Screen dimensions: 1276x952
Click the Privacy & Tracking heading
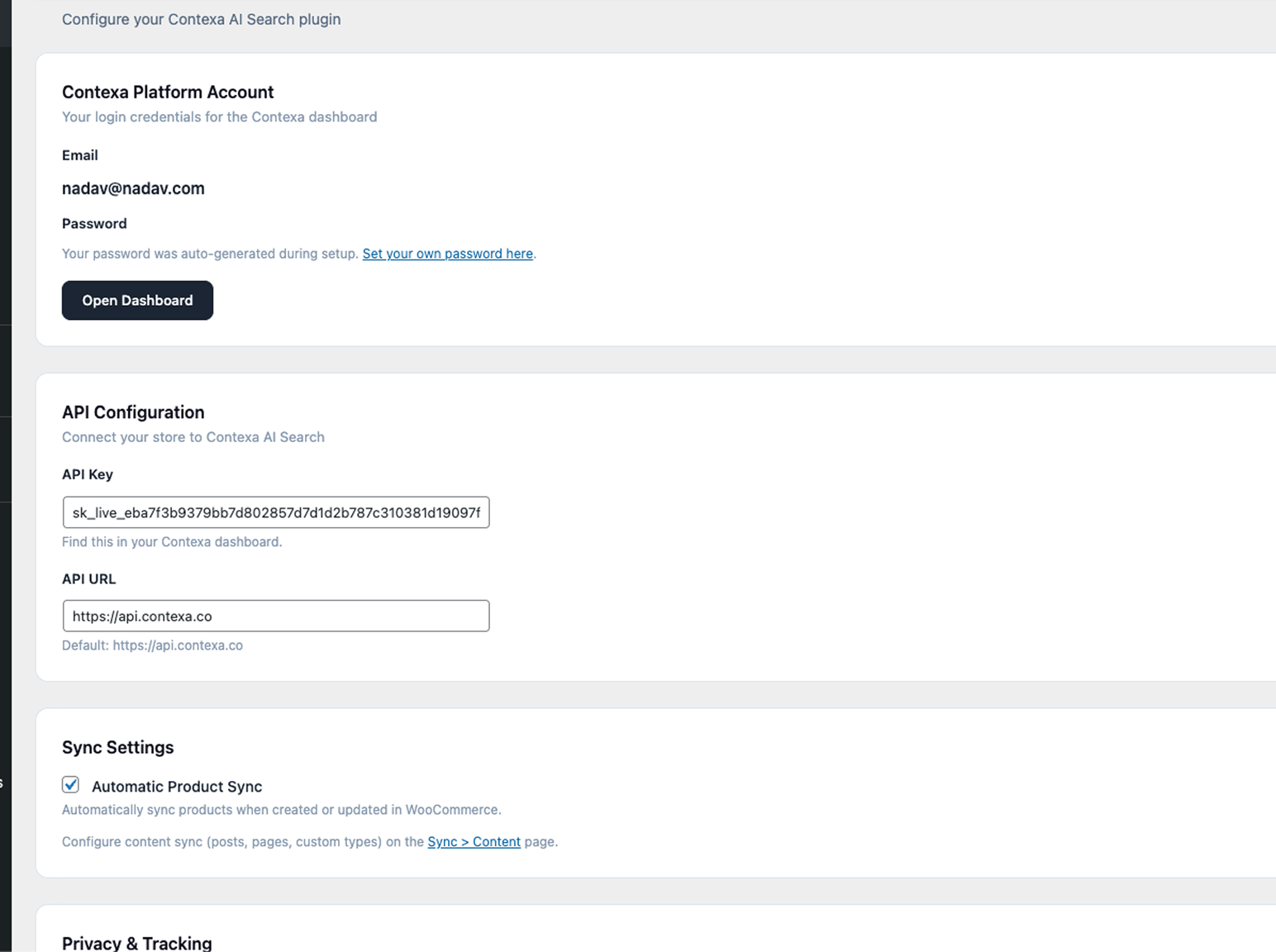click(136, 942)
